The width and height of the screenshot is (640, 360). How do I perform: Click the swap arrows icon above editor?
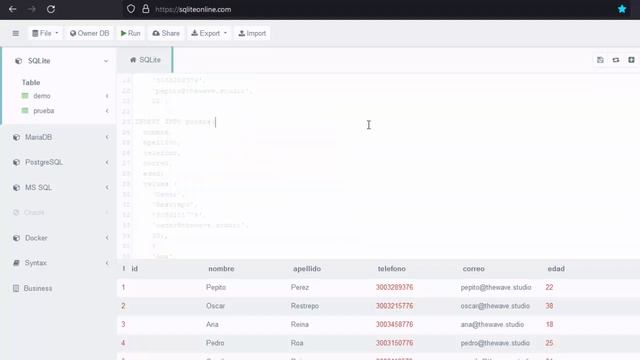616,60
